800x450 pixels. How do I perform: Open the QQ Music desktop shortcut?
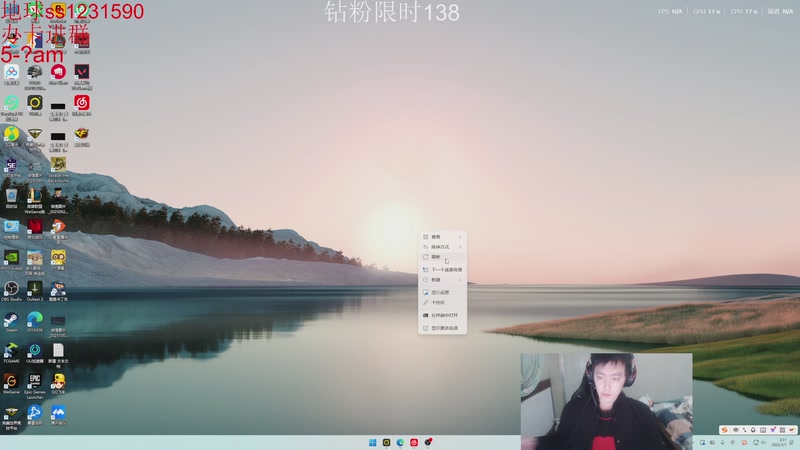(x=11, y=134)
